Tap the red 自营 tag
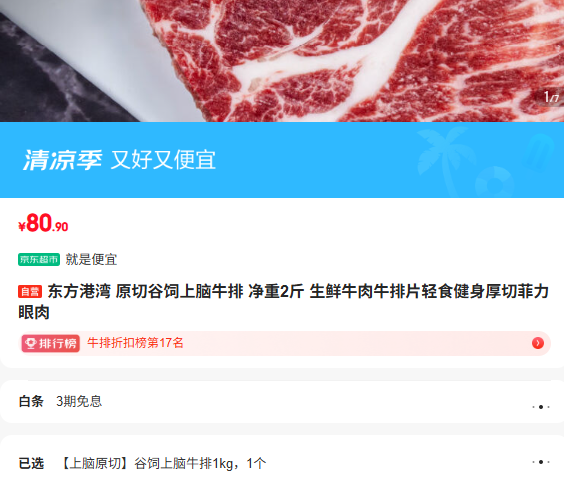This screenshot has width=564, height=480. tap(30, 291)
